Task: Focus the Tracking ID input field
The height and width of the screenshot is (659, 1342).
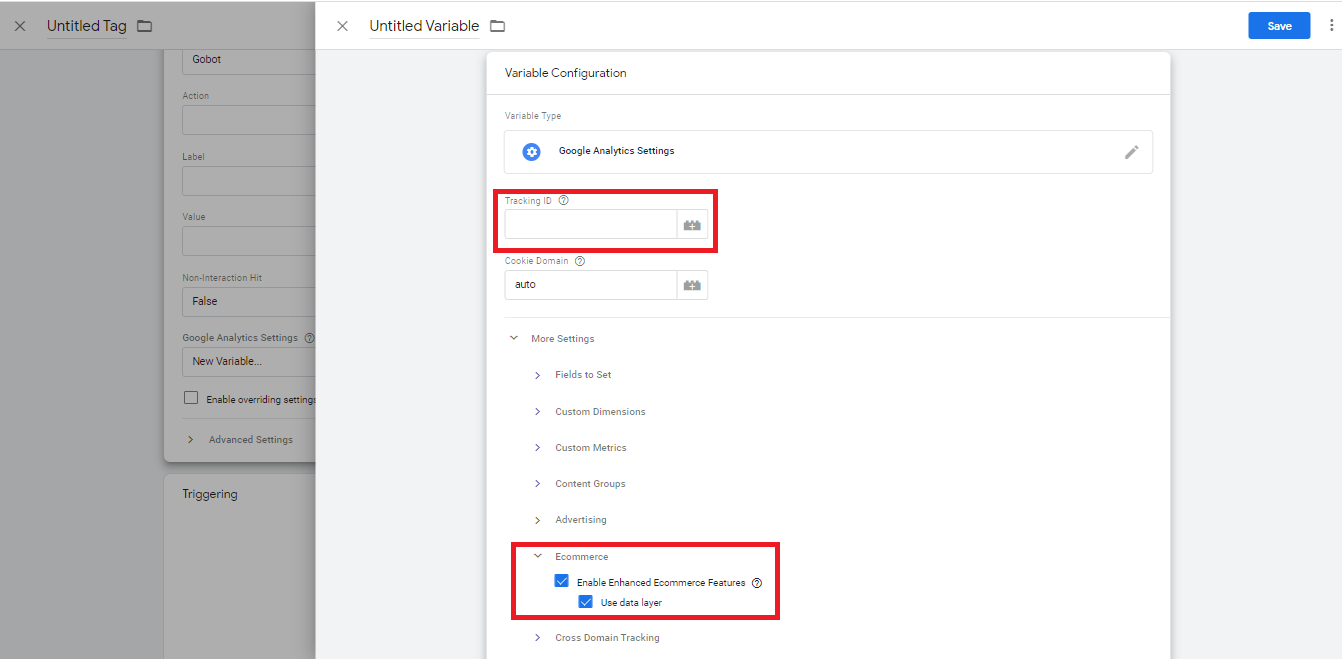Action: click(x=591, y=225)
